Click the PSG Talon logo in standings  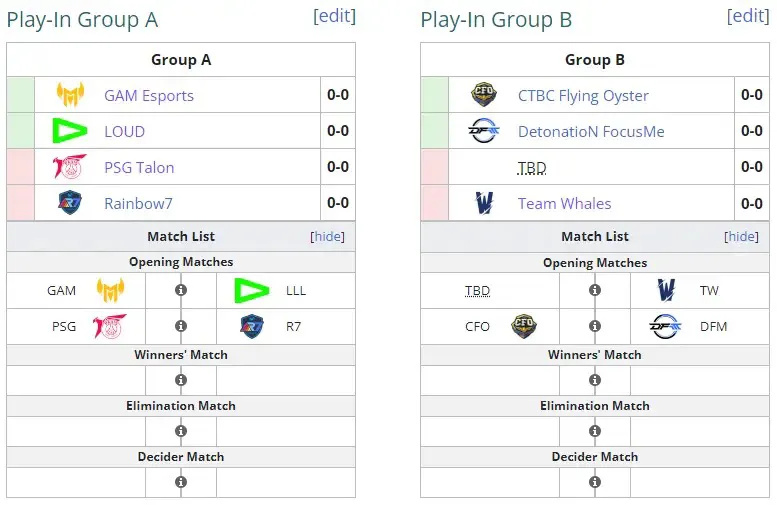[70, 167]
